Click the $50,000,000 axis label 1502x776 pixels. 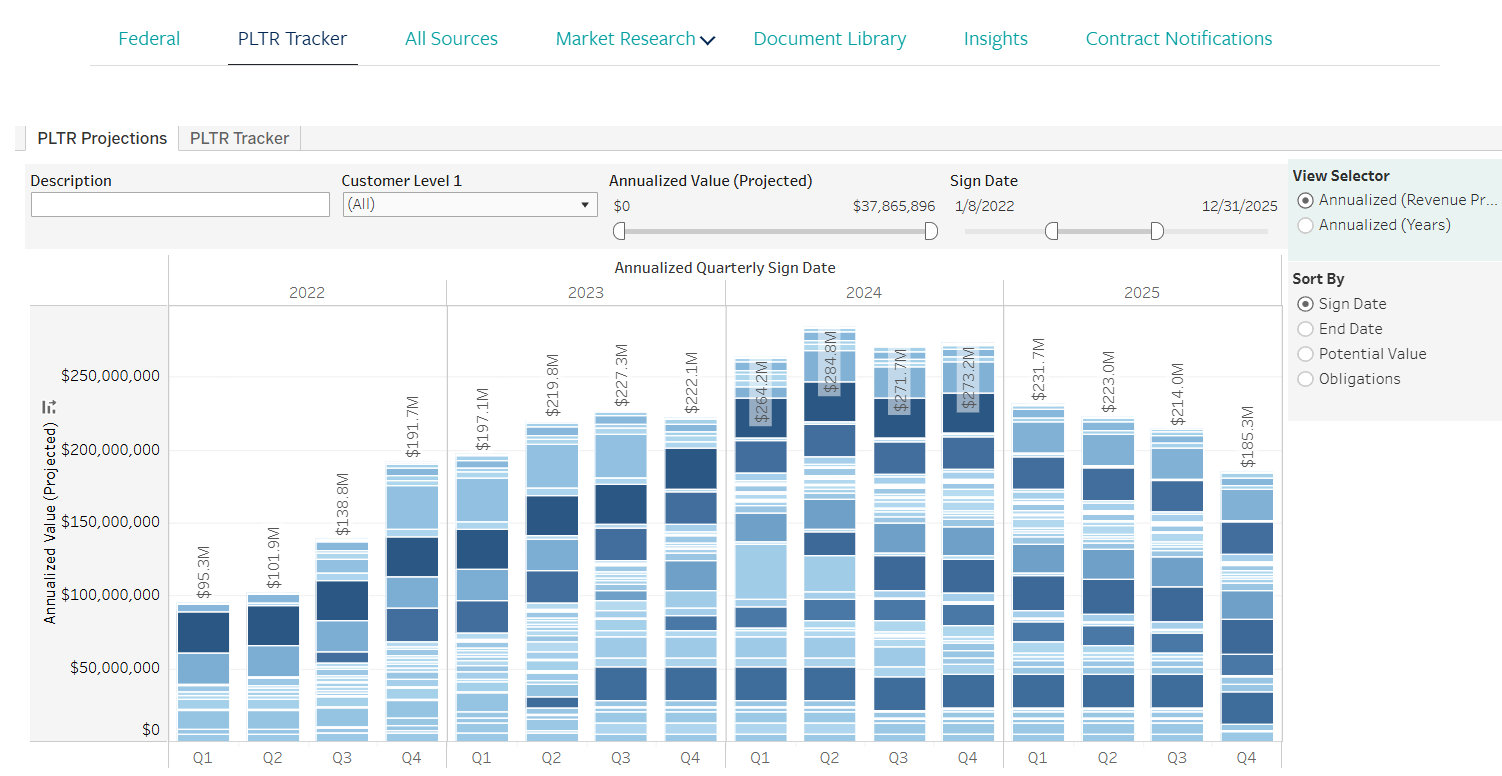point(115,668)
